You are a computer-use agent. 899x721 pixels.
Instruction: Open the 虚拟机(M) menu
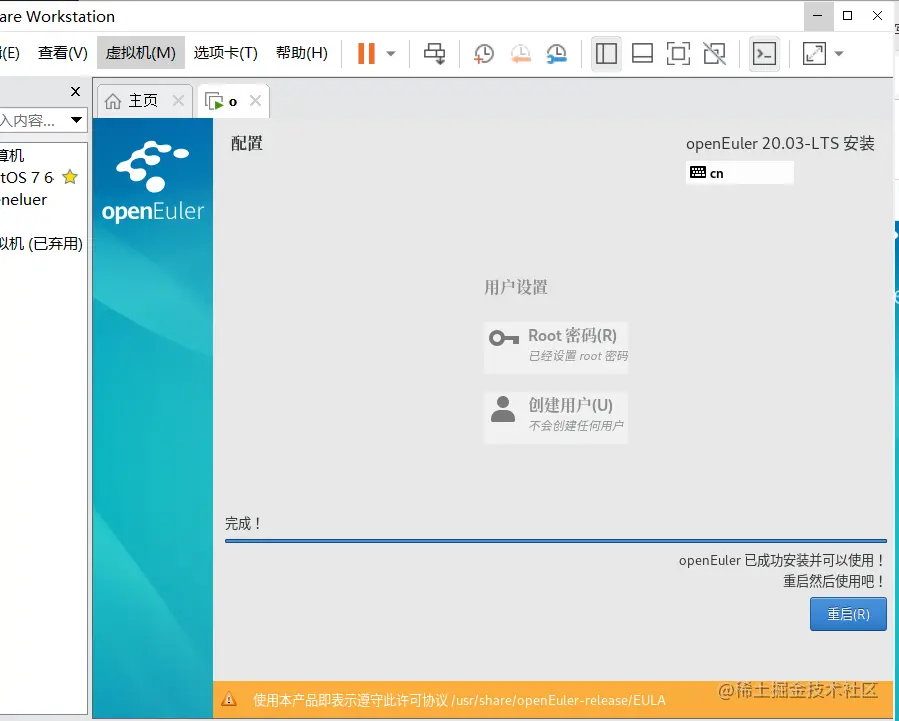[140, 53]
